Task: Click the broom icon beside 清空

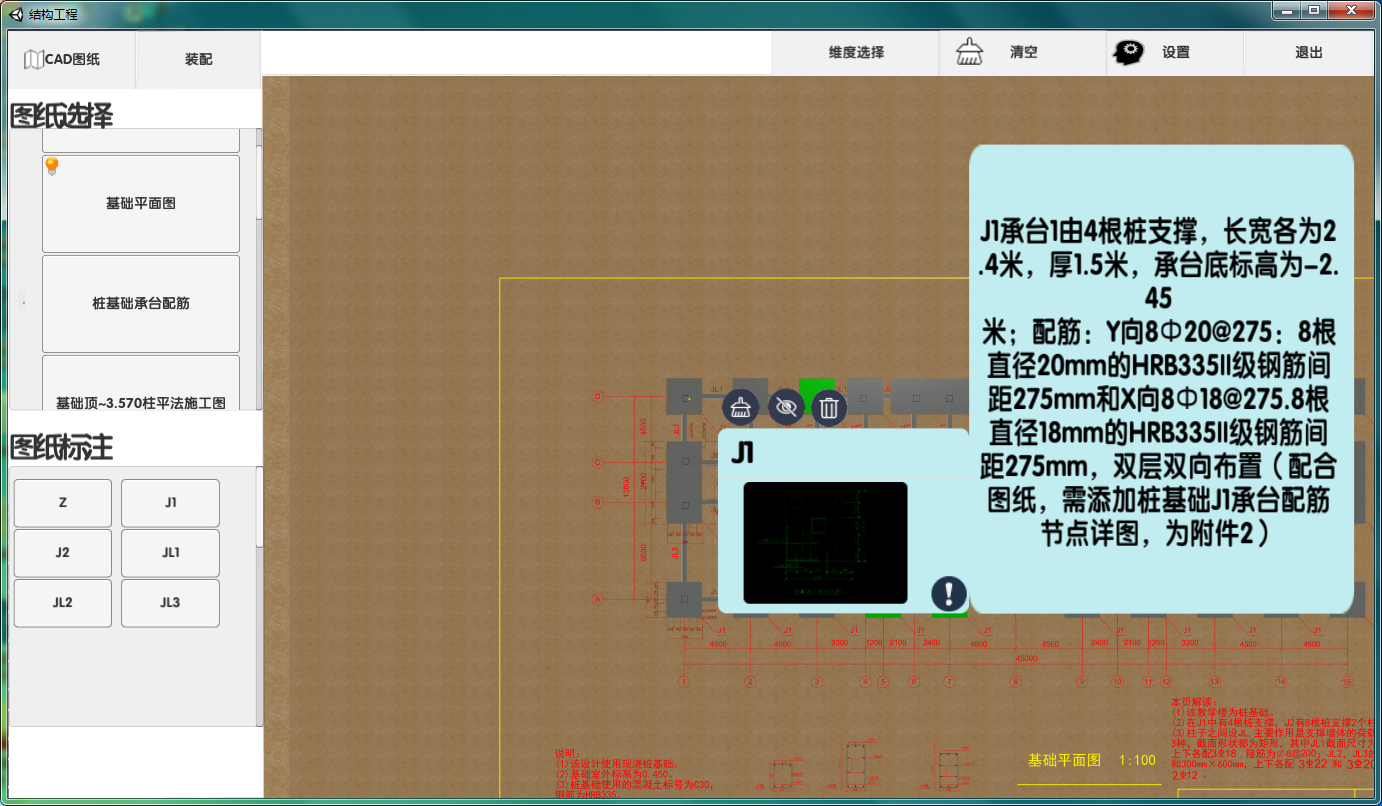Action: [x=969, y=53]
